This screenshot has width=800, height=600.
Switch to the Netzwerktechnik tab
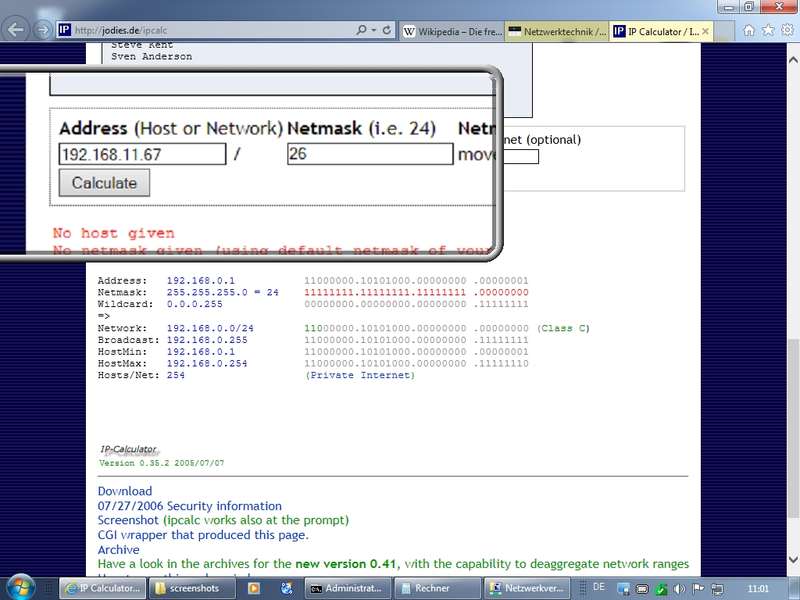[x=556, y=31]
